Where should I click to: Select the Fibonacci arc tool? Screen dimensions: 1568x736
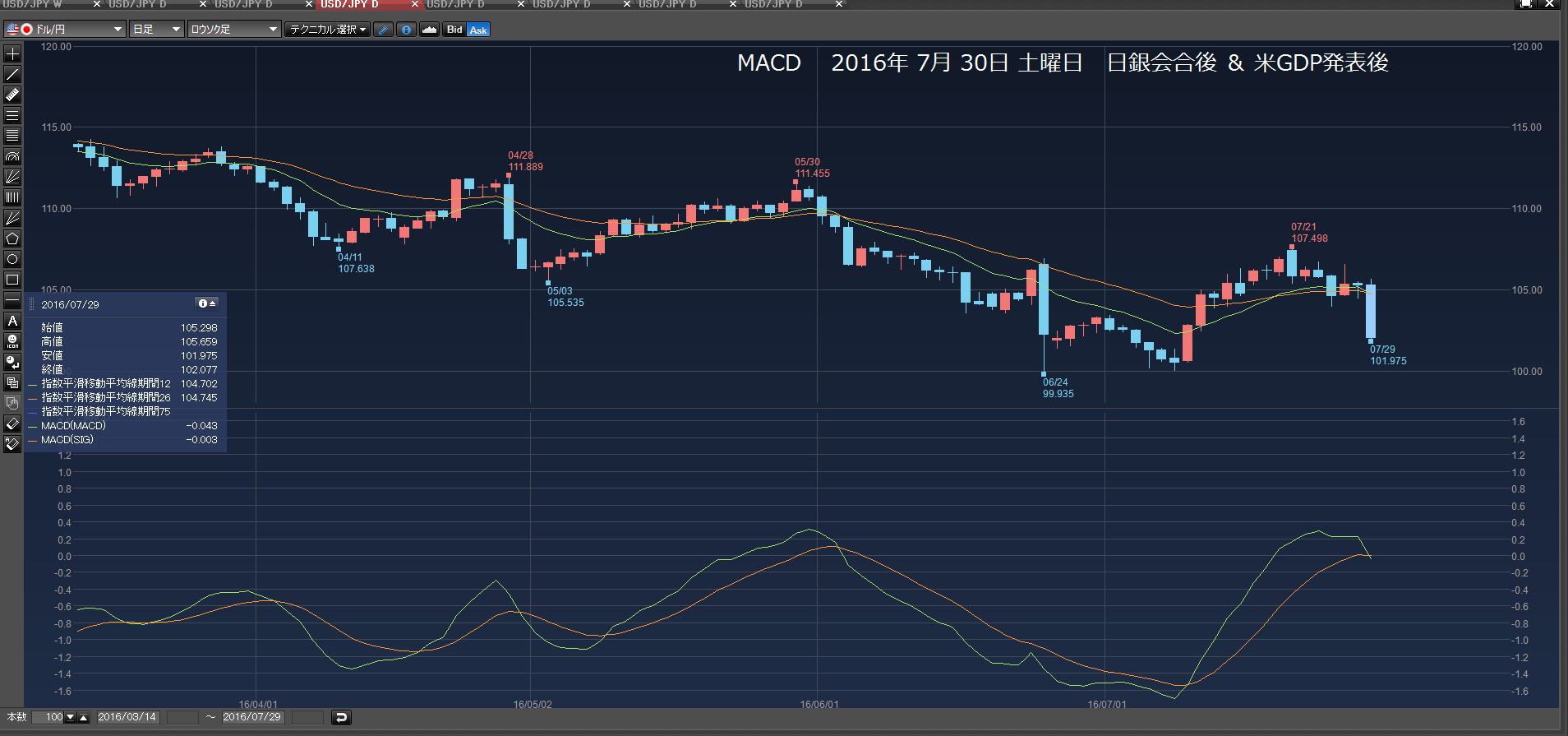click(12, 156)
